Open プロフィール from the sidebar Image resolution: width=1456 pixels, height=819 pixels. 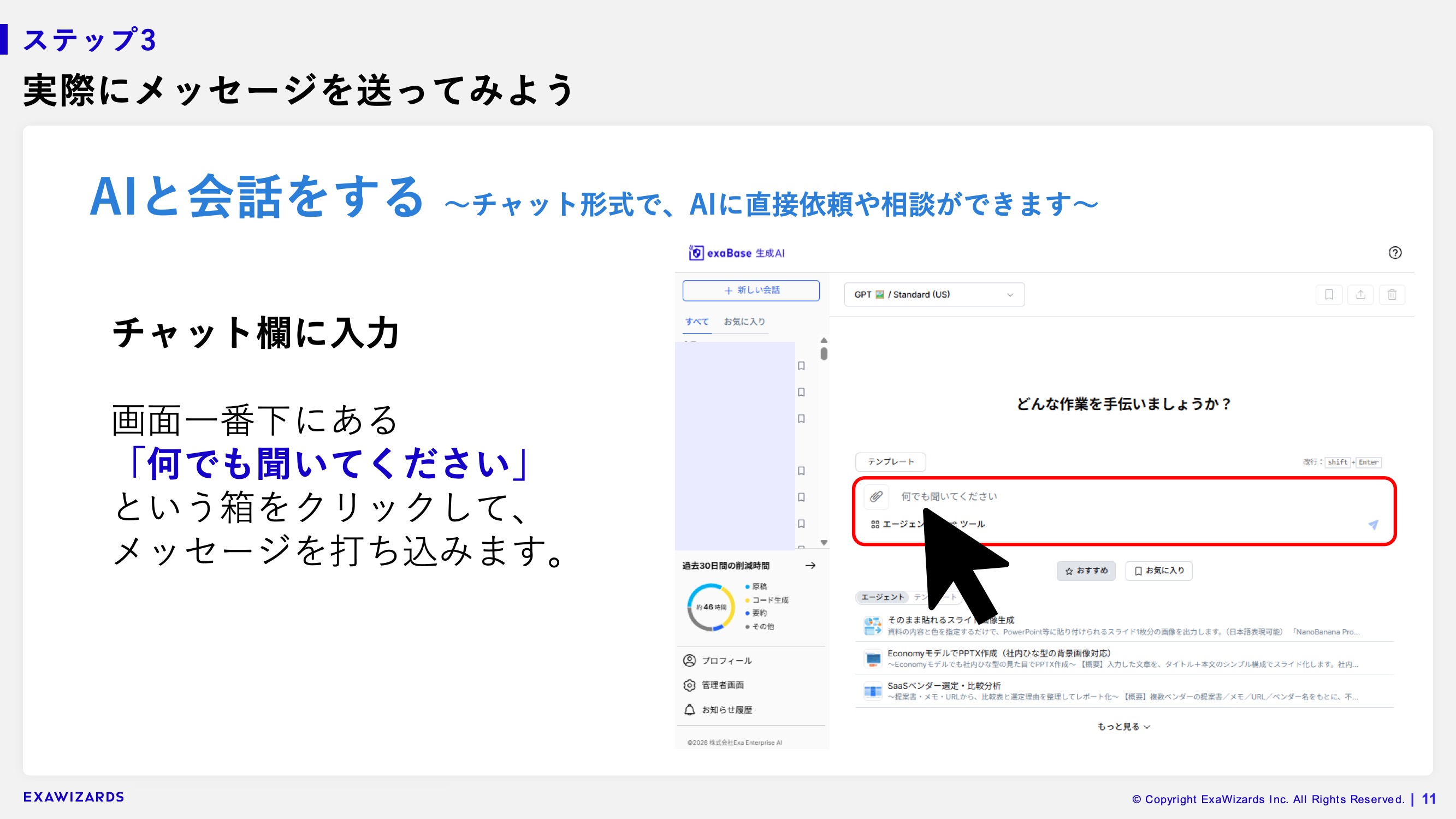click(718, 660)
